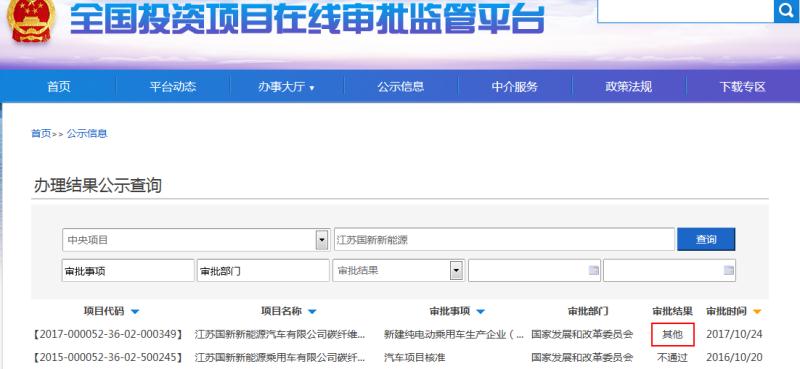Click project code 2017-000052-36-02-000349
Screen dimensions: 800x369
pos(108,335)
